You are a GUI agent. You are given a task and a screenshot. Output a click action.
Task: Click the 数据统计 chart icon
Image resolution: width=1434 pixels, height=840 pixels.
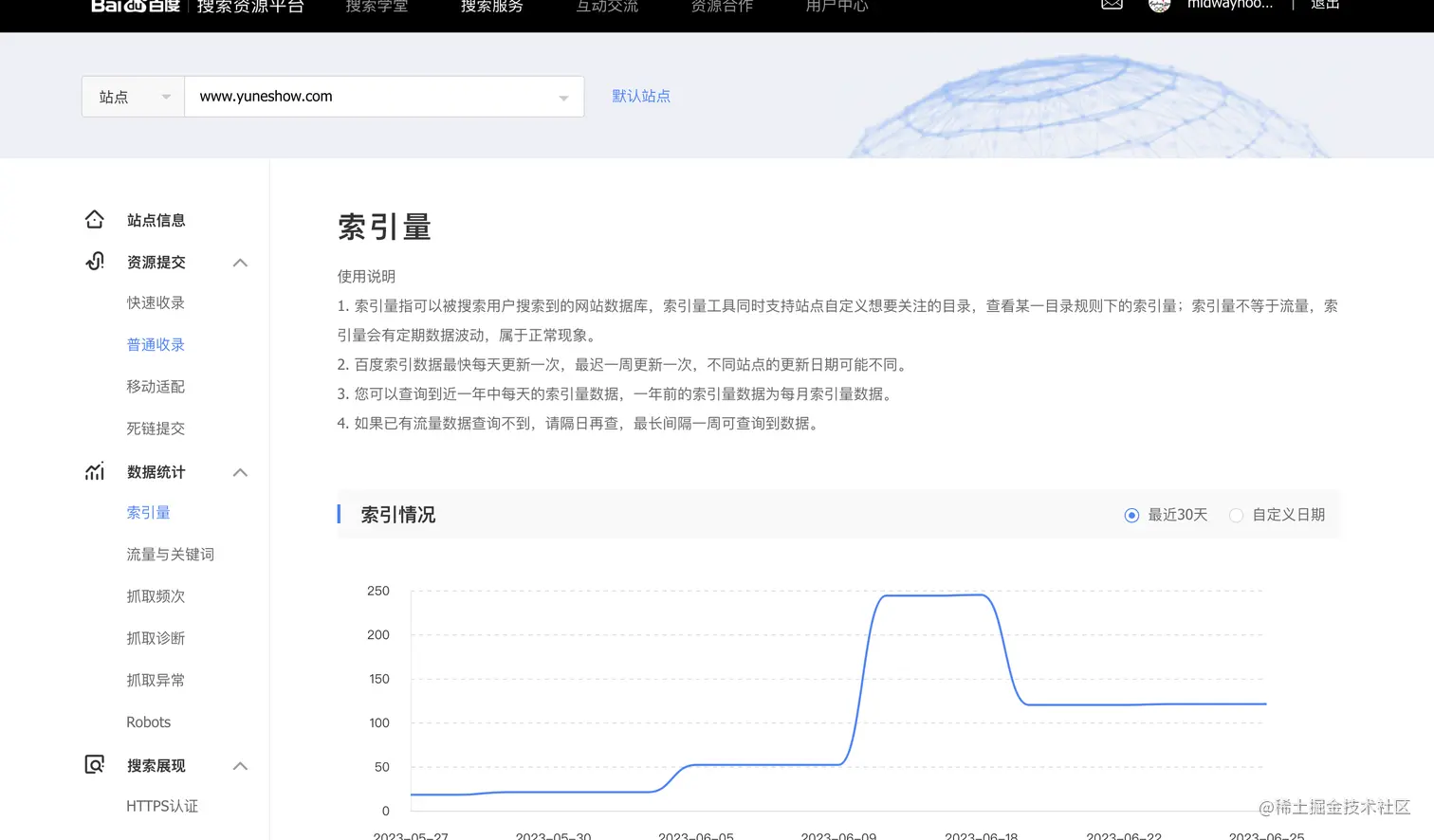95,471
